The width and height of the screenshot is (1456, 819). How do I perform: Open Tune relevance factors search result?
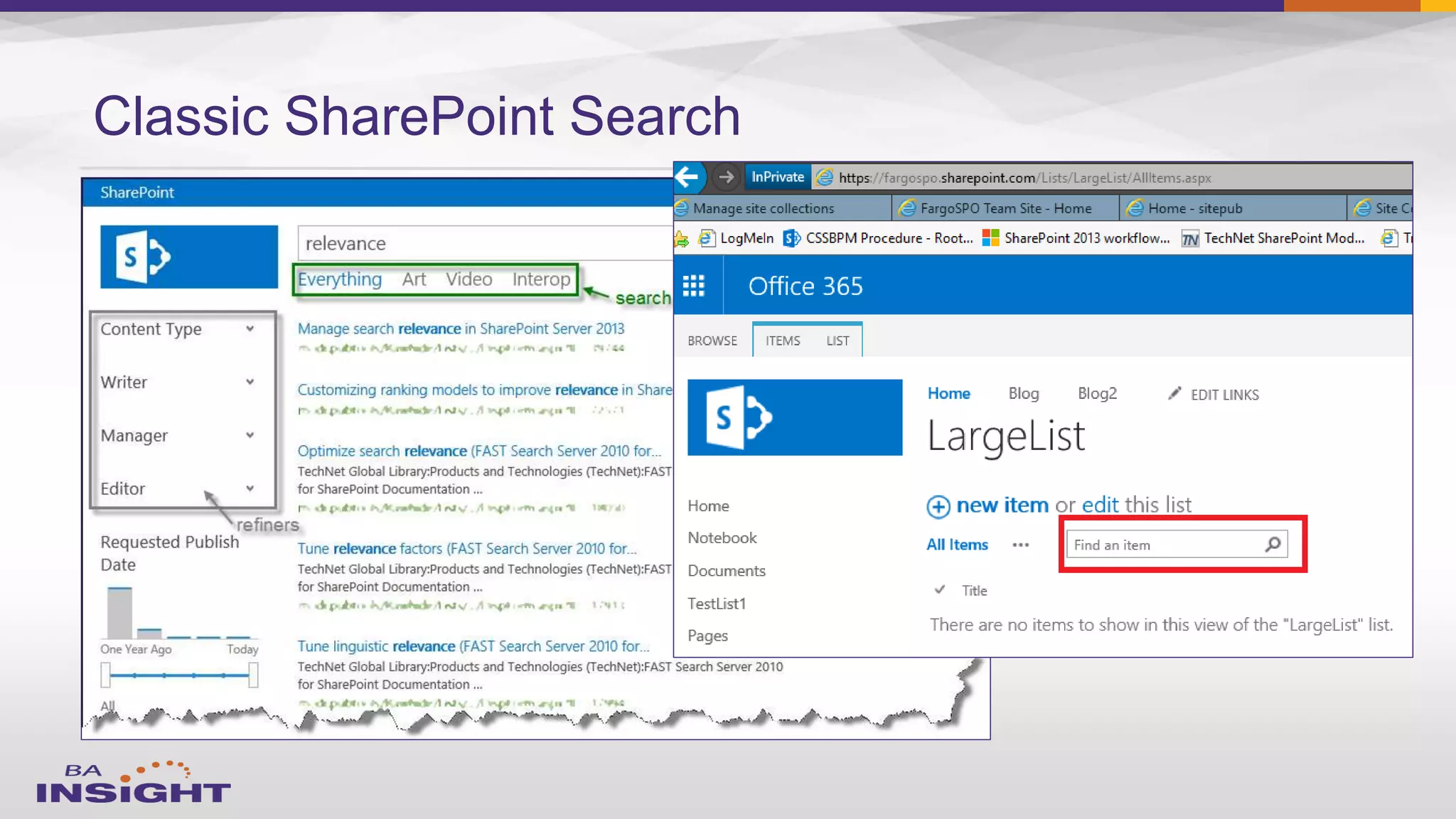467,548
